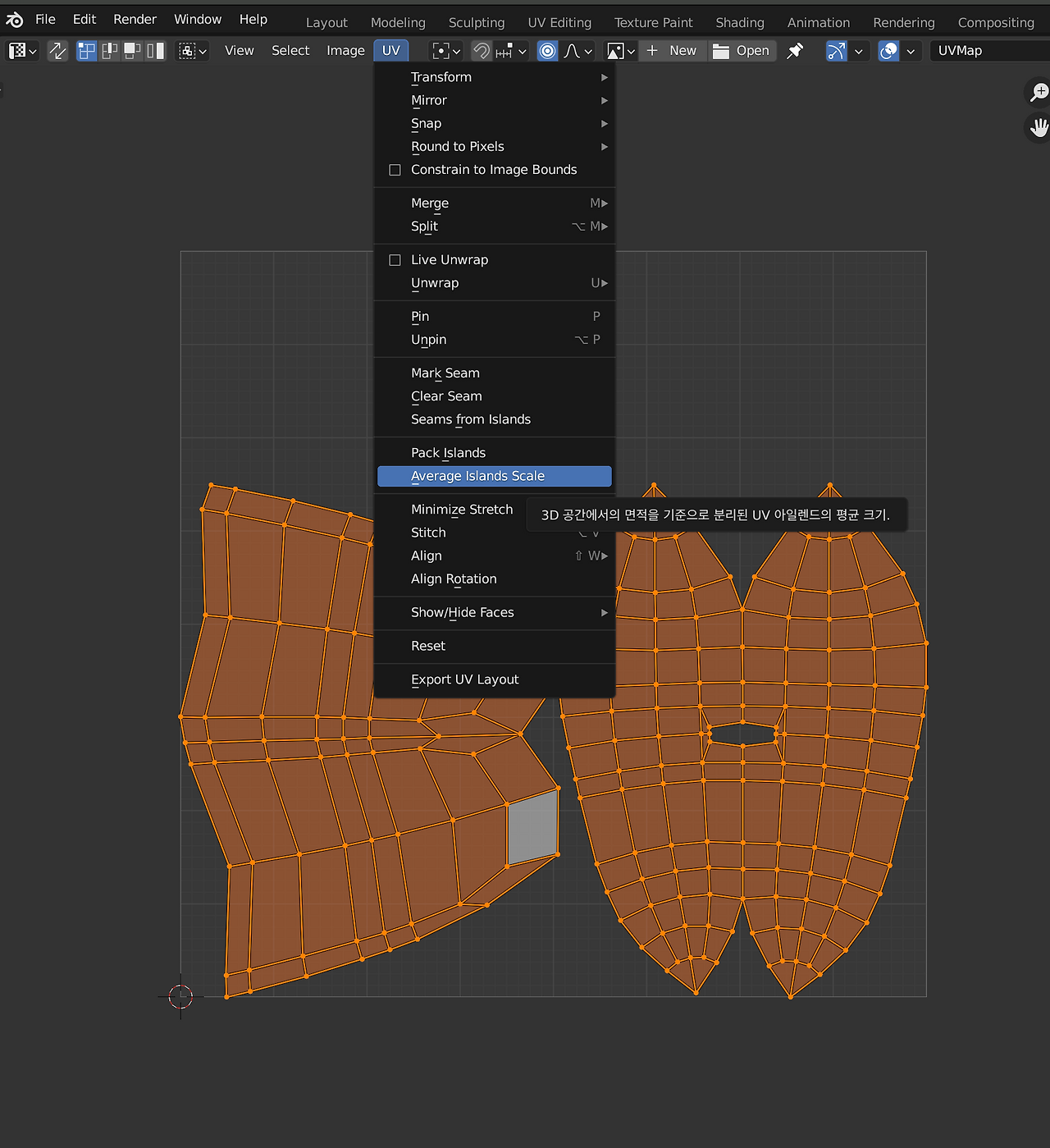This screenshot has width=1050, height=1148.
Task: Choose Pin from the UV menu
Action: click(495, 316)
